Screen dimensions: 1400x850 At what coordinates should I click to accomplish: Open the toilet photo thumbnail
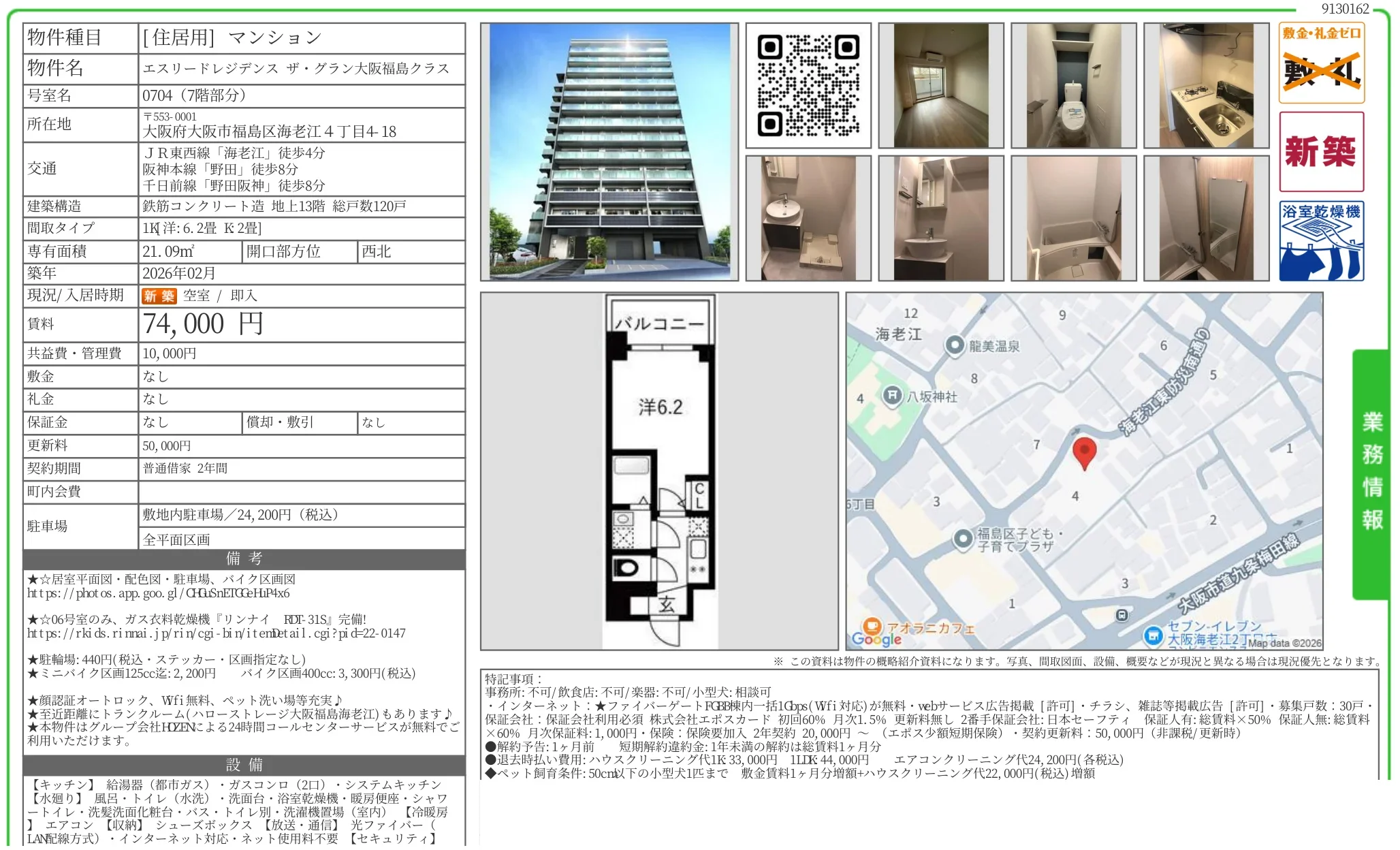tap(1074, 84)
